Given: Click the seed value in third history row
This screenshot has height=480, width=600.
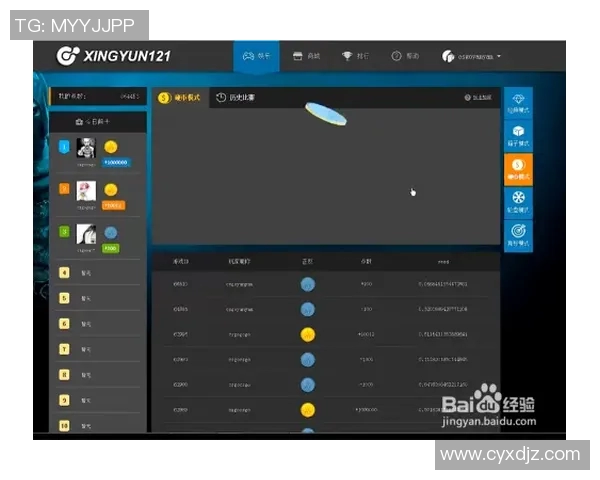Looking at the screenshot, I should [x=443, y=335].
